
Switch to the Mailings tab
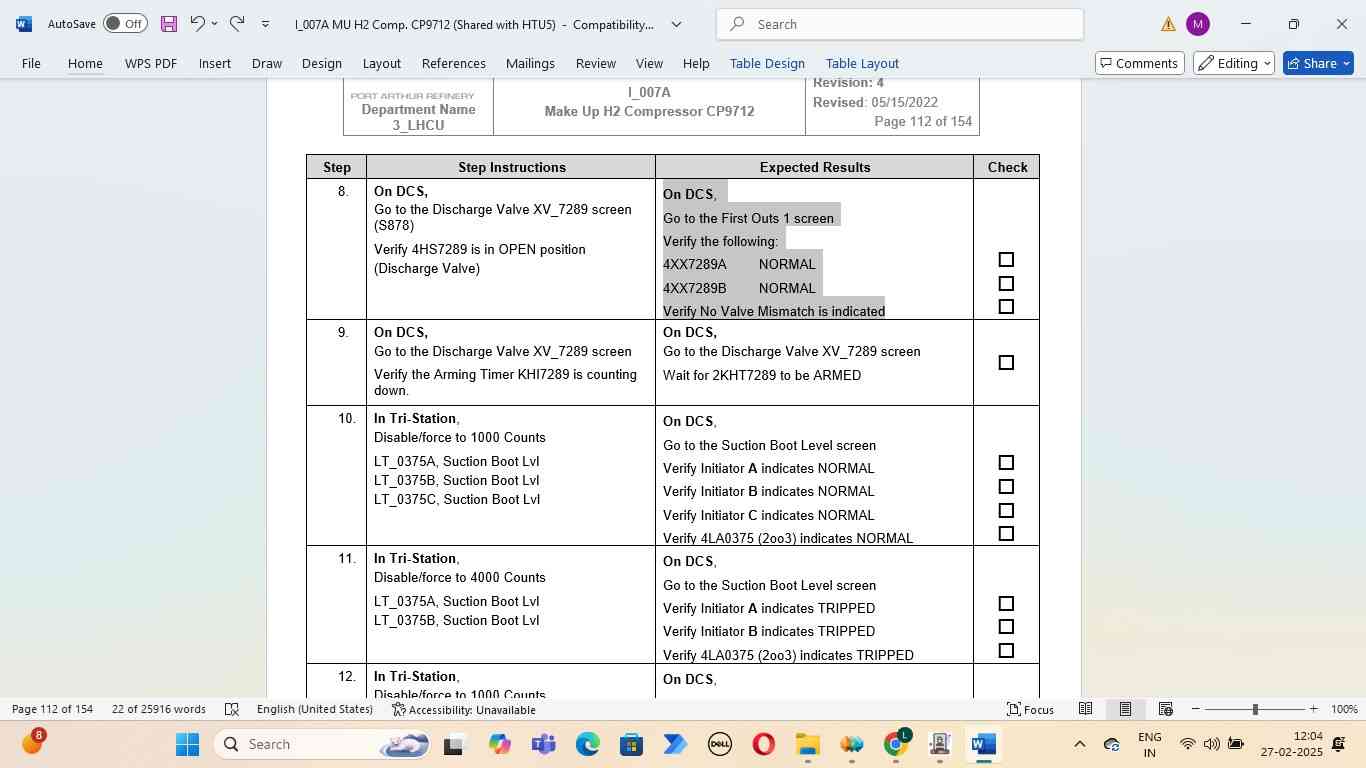click(x=530, y=63)
